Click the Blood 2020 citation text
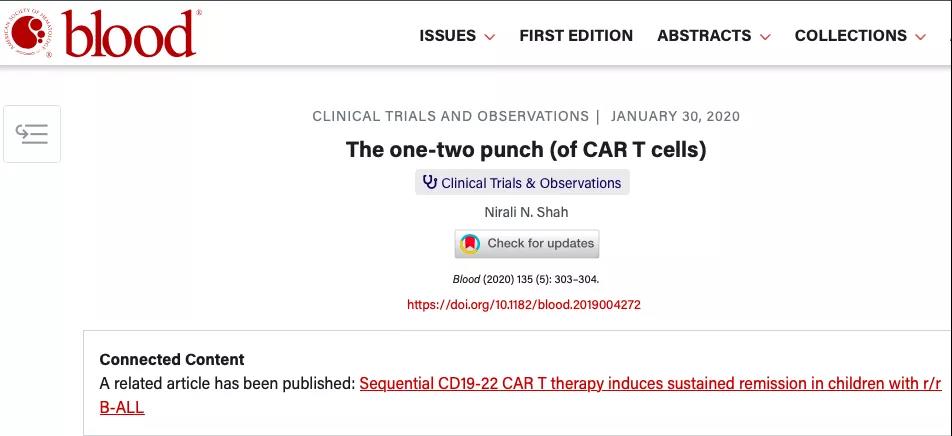The height and width of the screenshot is (436, 952). click(526, 280)
